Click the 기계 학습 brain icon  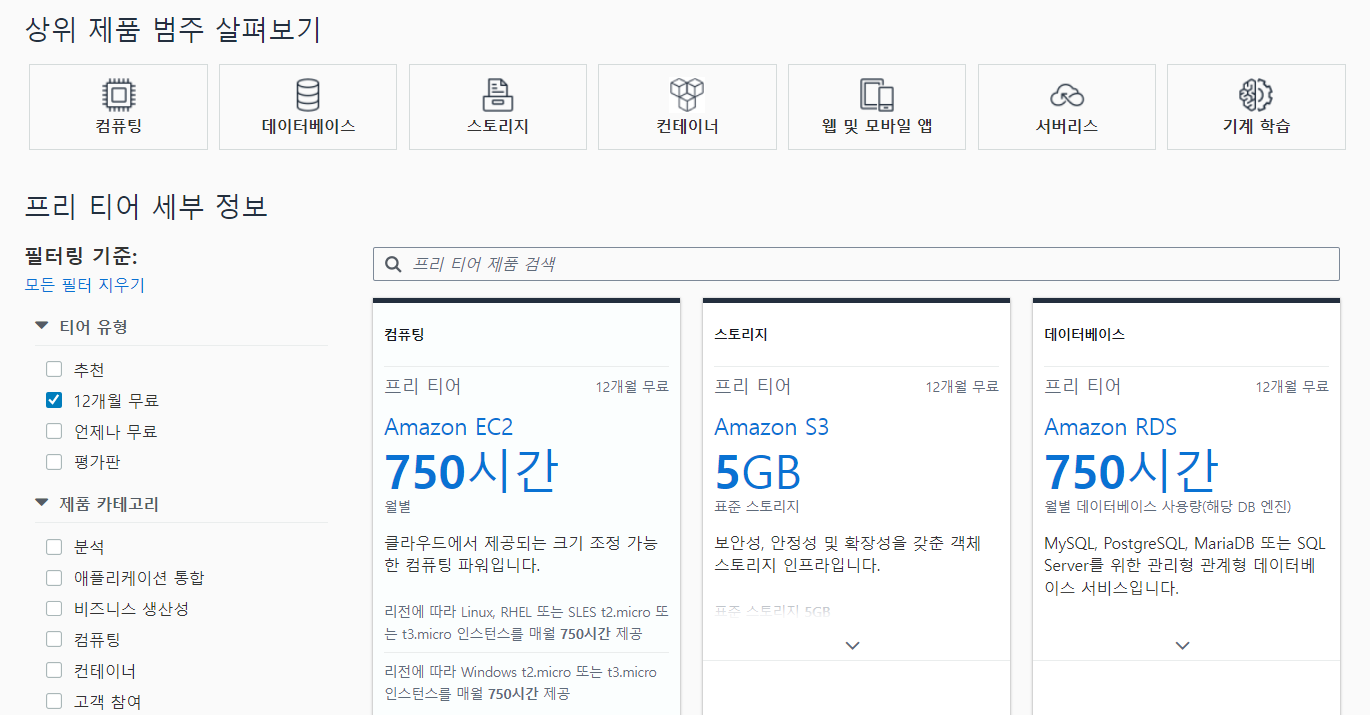click(x=1256, y=95)
